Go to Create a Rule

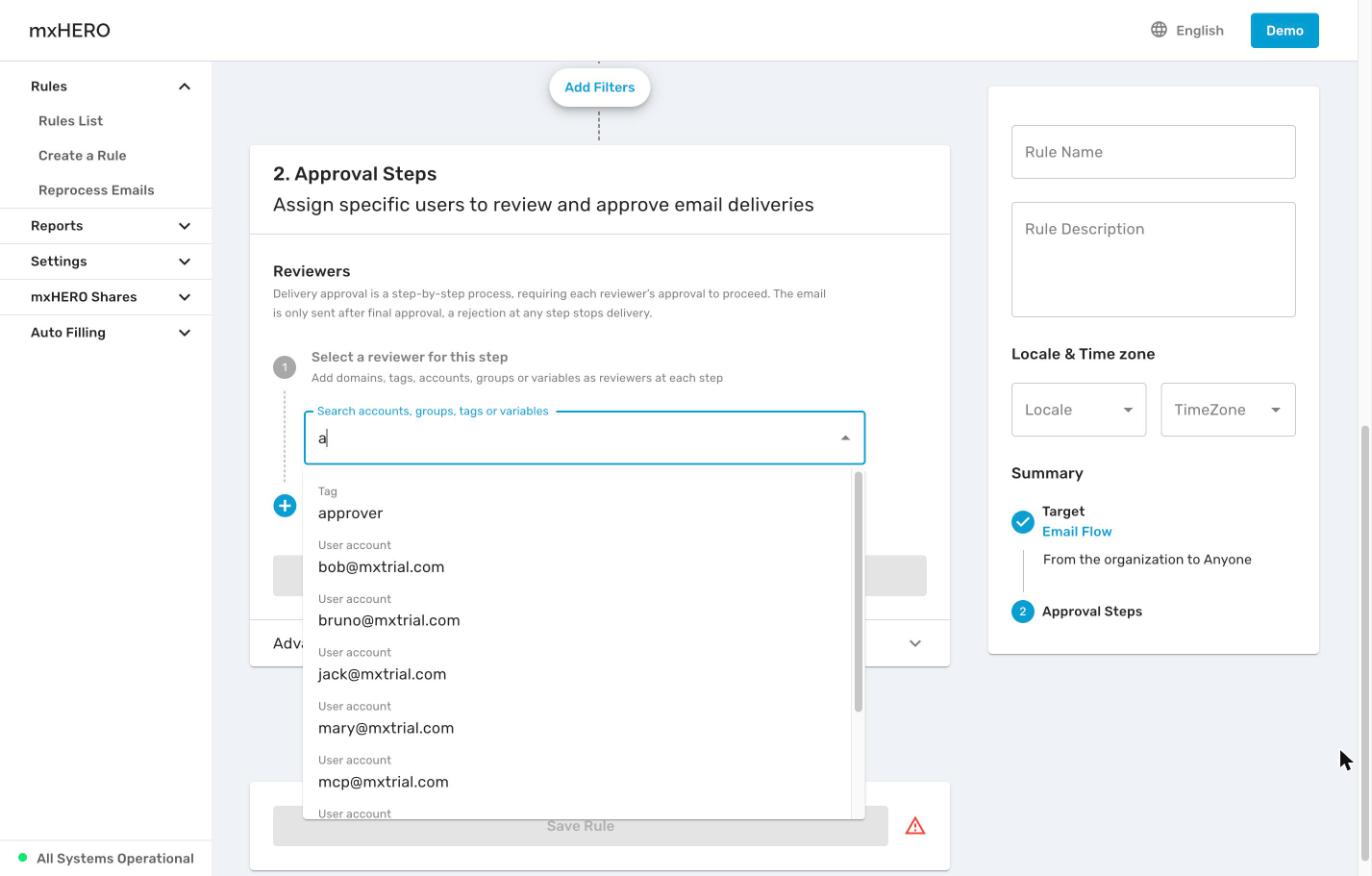82,156
